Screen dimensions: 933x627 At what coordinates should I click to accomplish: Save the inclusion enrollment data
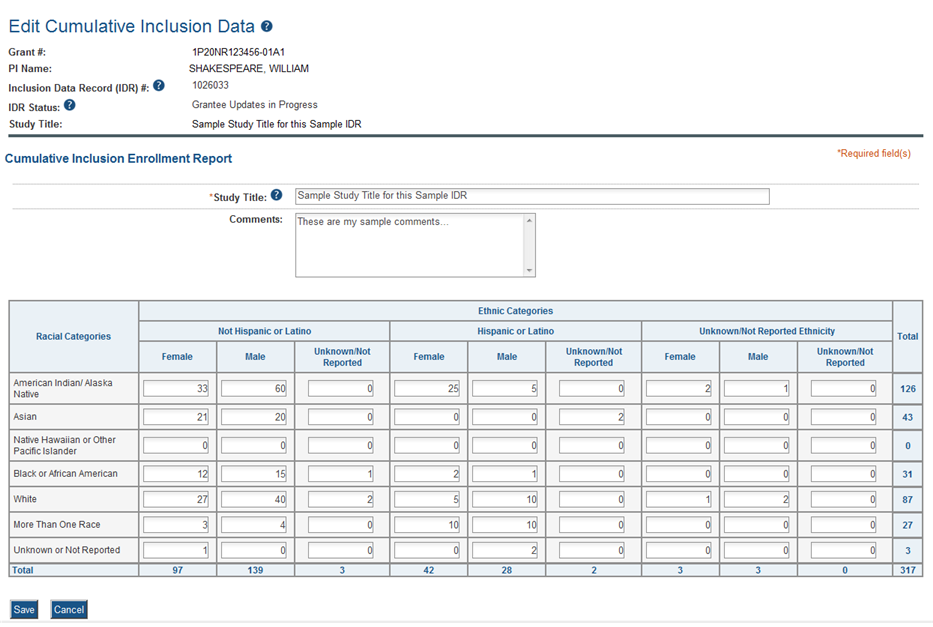[x=24, y=609]
